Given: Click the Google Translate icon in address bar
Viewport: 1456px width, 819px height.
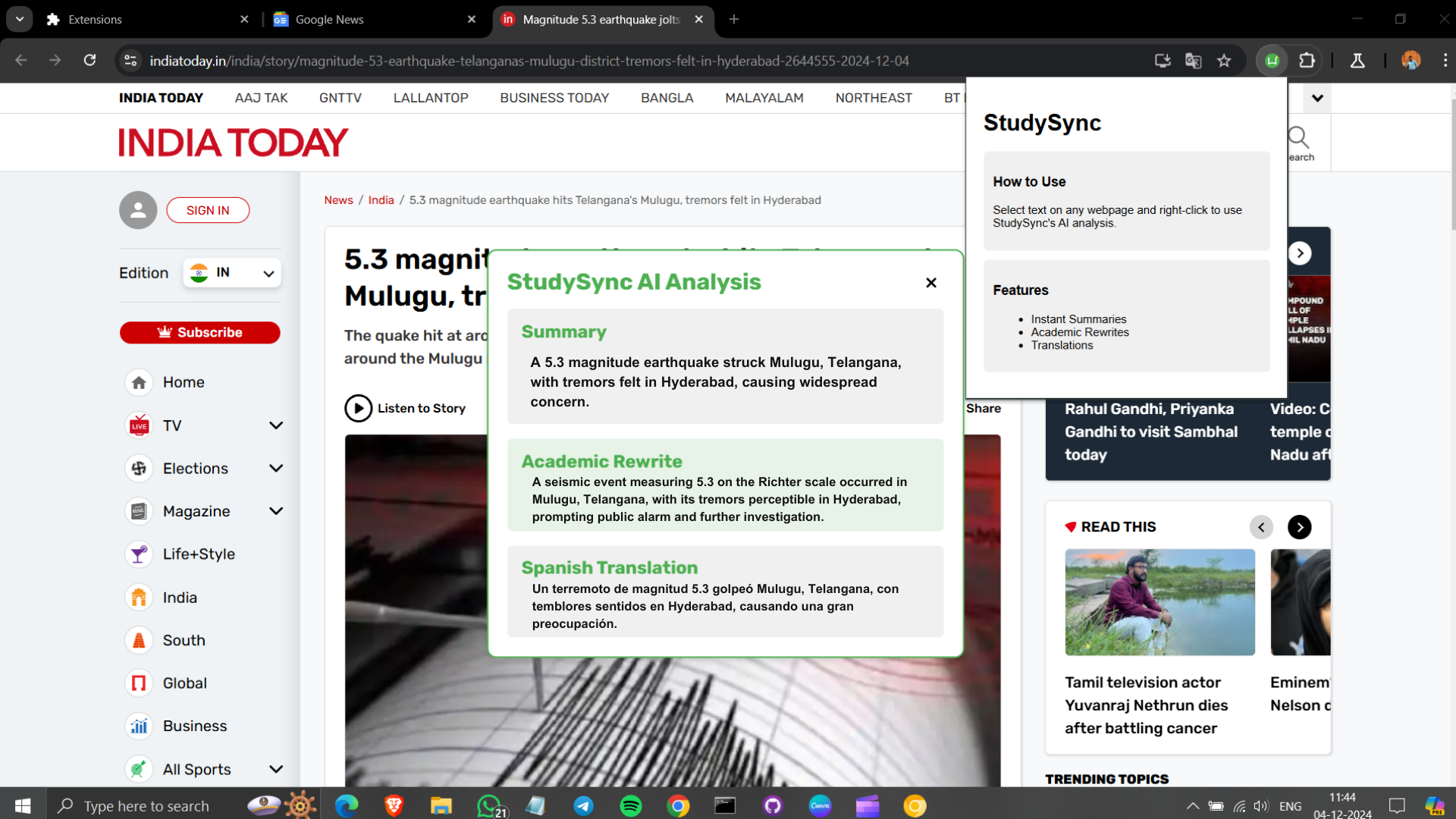Looking at the screenshot, I should pyautogui.click(x=1193, y=61).
